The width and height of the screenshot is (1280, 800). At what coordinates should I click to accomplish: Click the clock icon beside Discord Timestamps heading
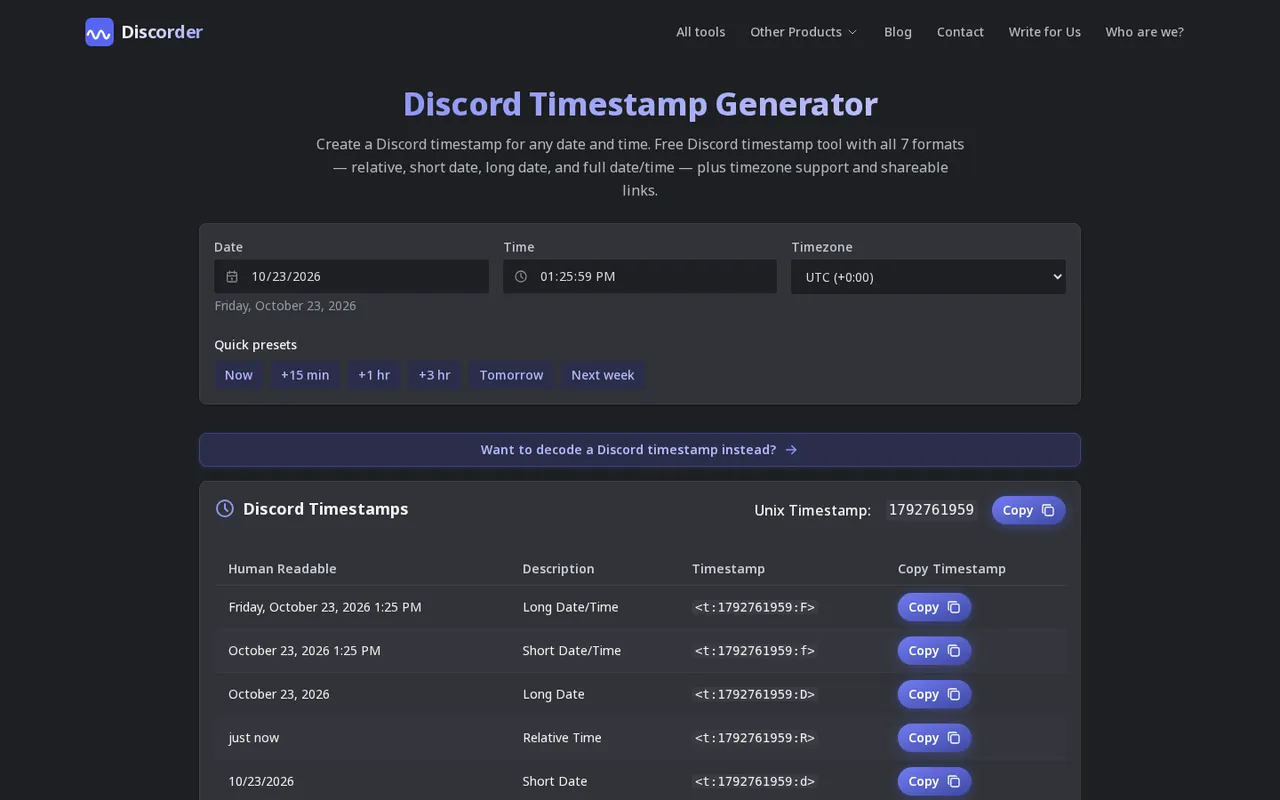(x=225, y=509)
